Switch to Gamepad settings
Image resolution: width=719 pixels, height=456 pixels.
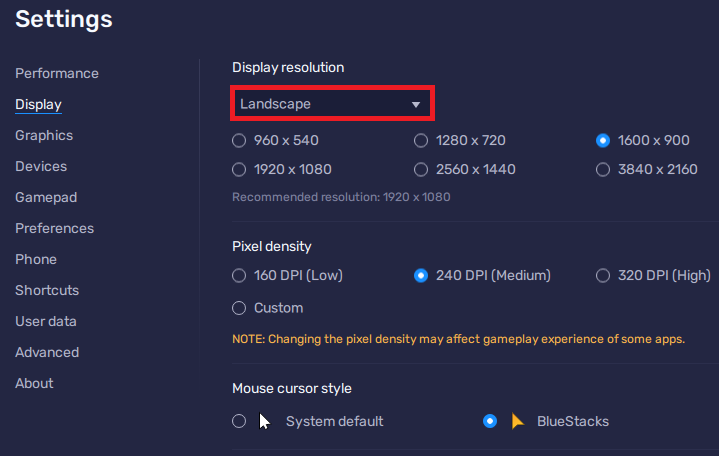46,197
